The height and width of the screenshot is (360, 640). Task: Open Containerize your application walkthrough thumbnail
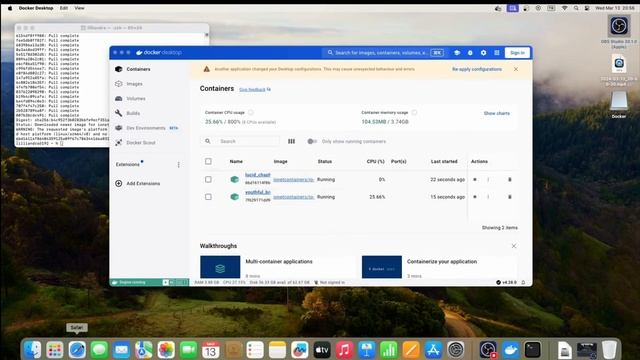click(382, 267)
